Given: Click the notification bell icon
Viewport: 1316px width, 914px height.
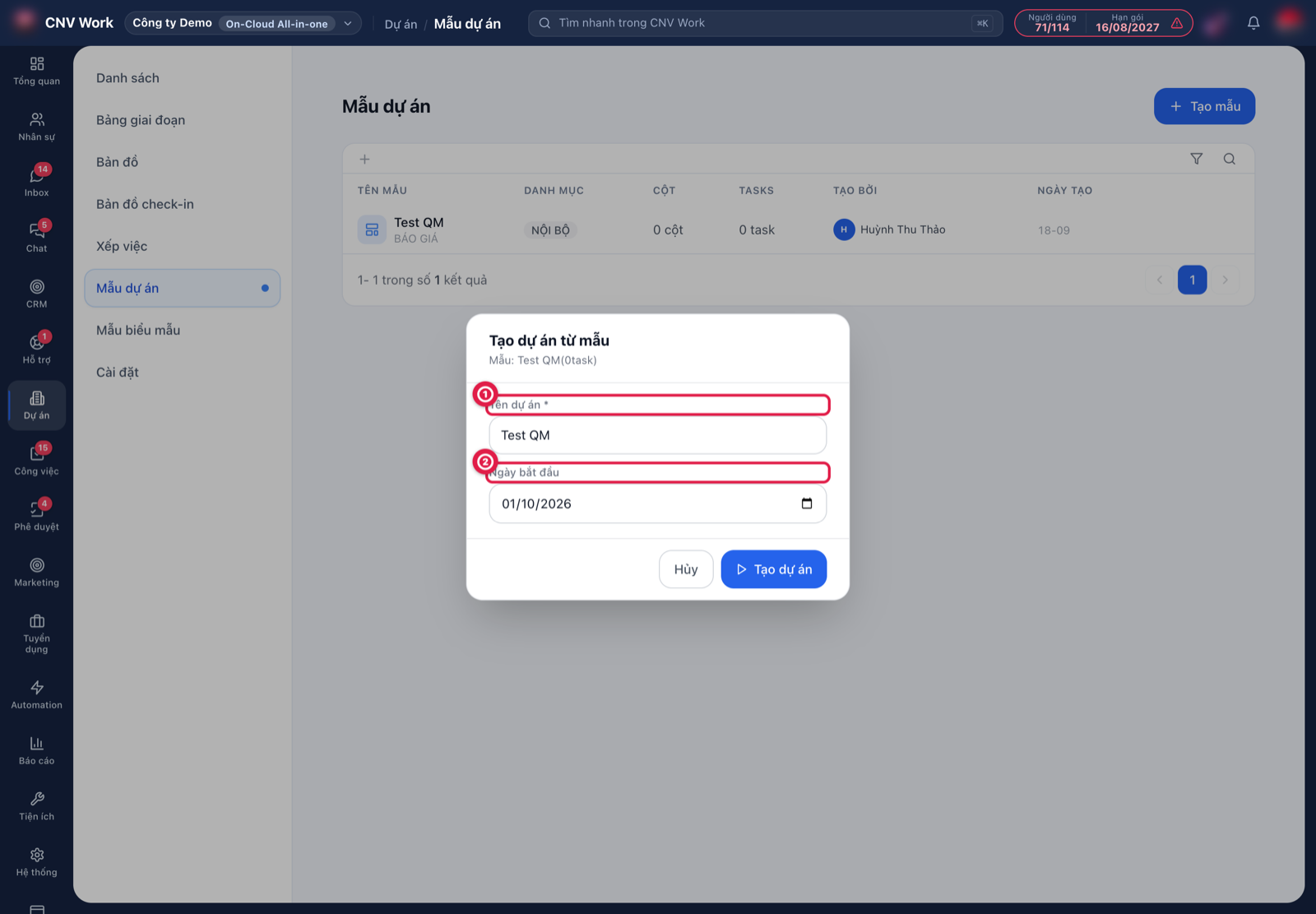Looking at the screenshot, I should (1253, 23).
